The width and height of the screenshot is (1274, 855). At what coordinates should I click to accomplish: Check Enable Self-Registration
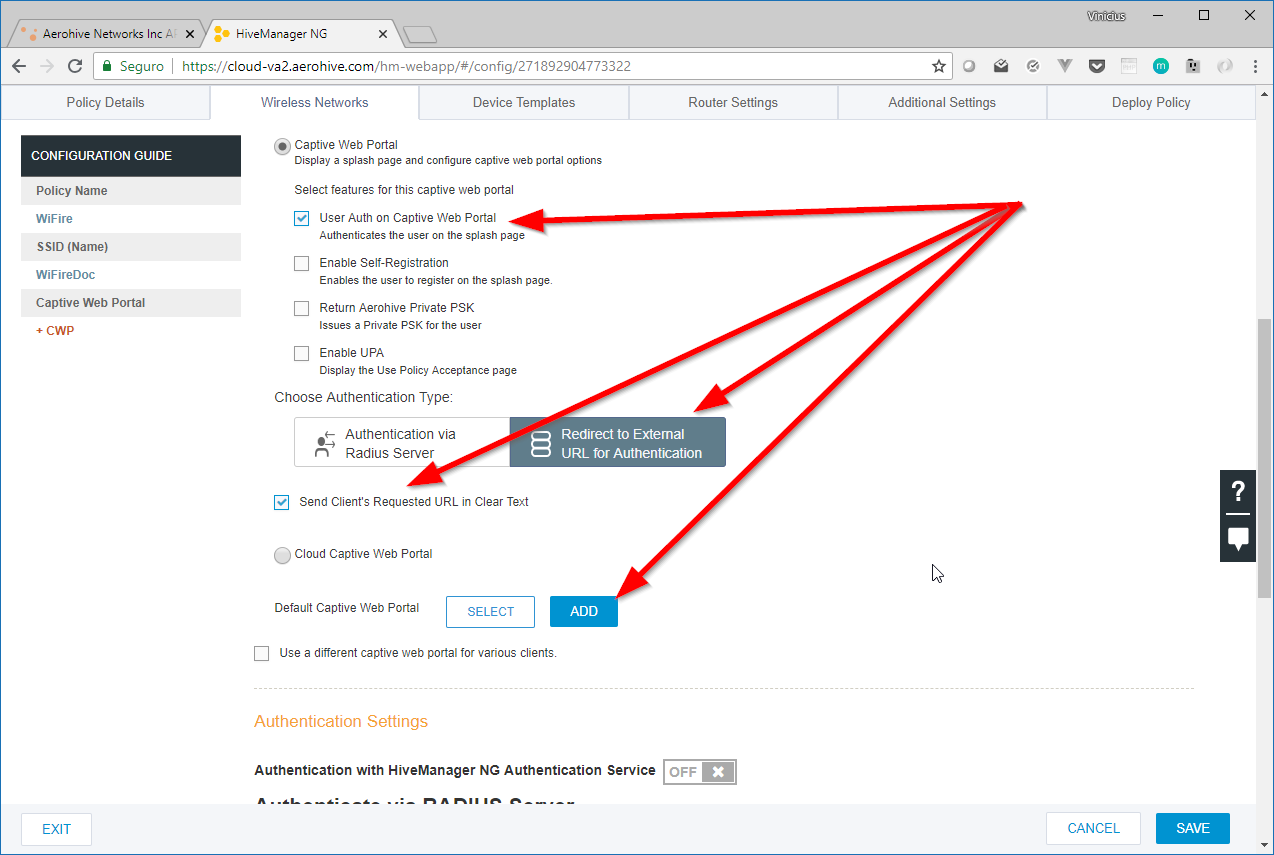(x=301, y=263)
